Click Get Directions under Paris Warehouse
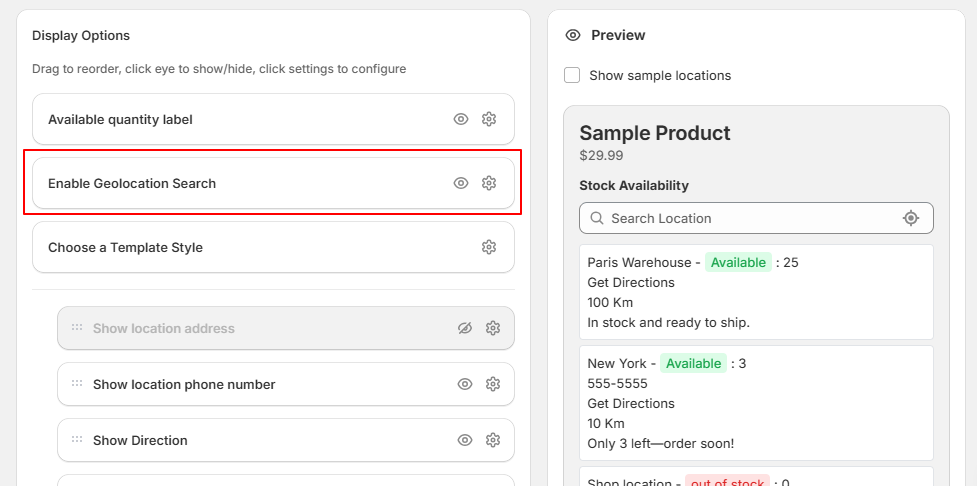The width and height of the screenshot is (977, 486). (x=631, y=282)
